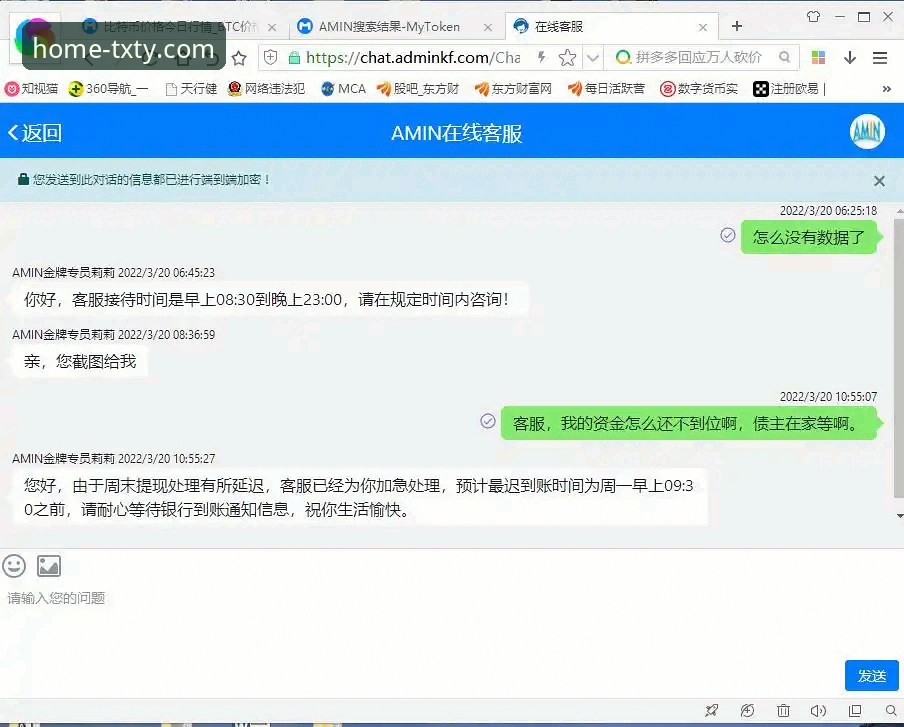The height and width of the screenshot is (727, 904).
Task: Click the reply about 周末提现处理有所延迟
Action: 359,498
